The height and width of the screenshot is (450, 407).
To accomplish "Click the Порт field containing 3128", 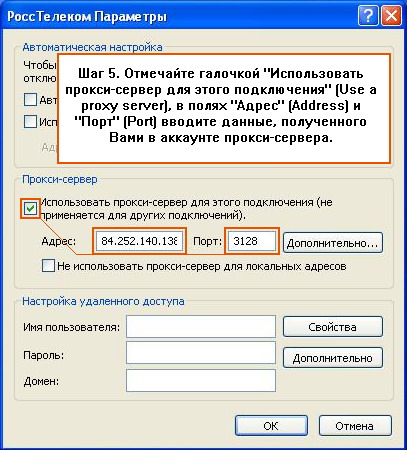I will point(252,241).
